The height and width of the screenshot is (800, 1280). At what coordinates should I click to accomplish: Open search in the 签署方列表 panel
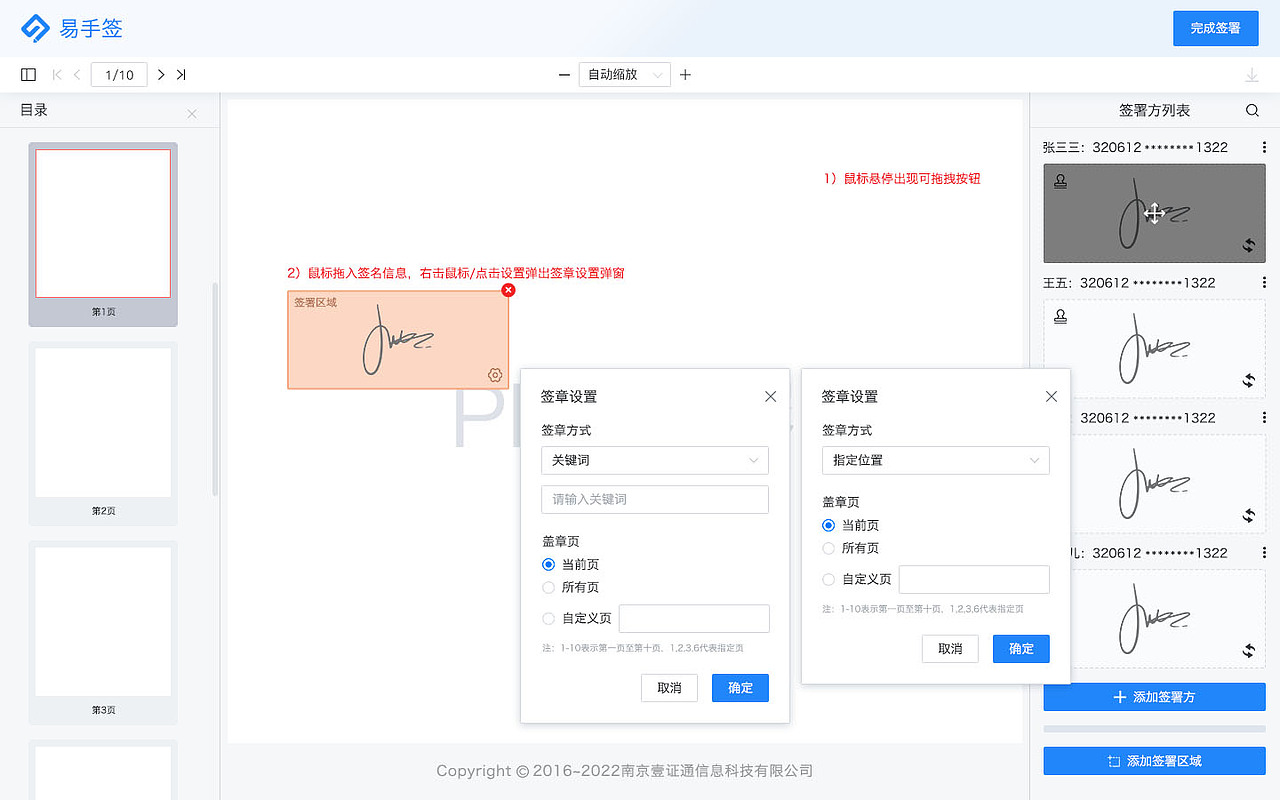pos(1252,110)
